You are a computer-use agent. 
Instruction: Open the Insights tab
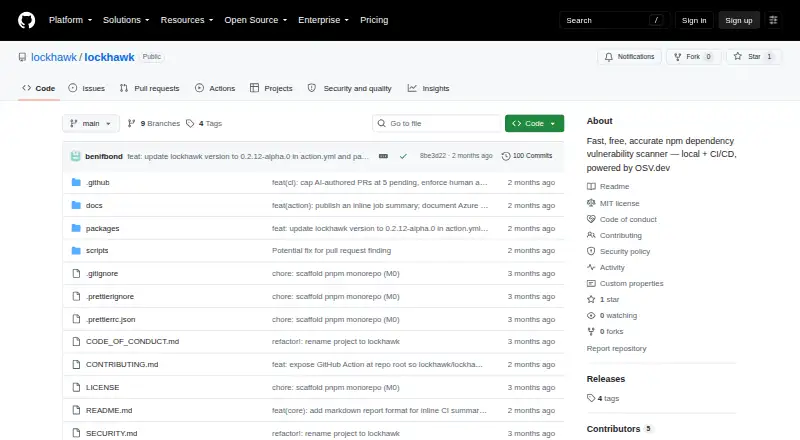[429, 88]
